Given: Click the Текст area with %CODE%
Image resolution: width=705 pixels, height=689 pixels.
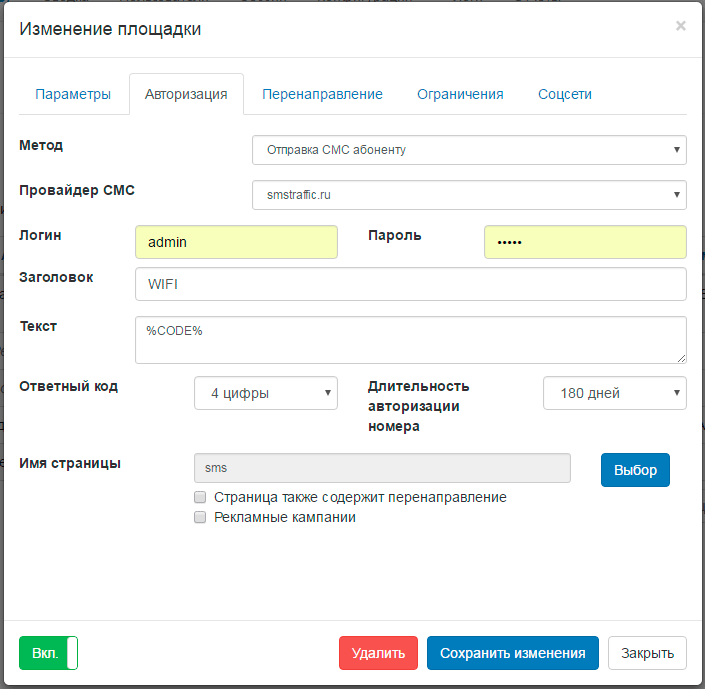Looking at the screenshot, I should pyautogui.click(x=410, y=340).
